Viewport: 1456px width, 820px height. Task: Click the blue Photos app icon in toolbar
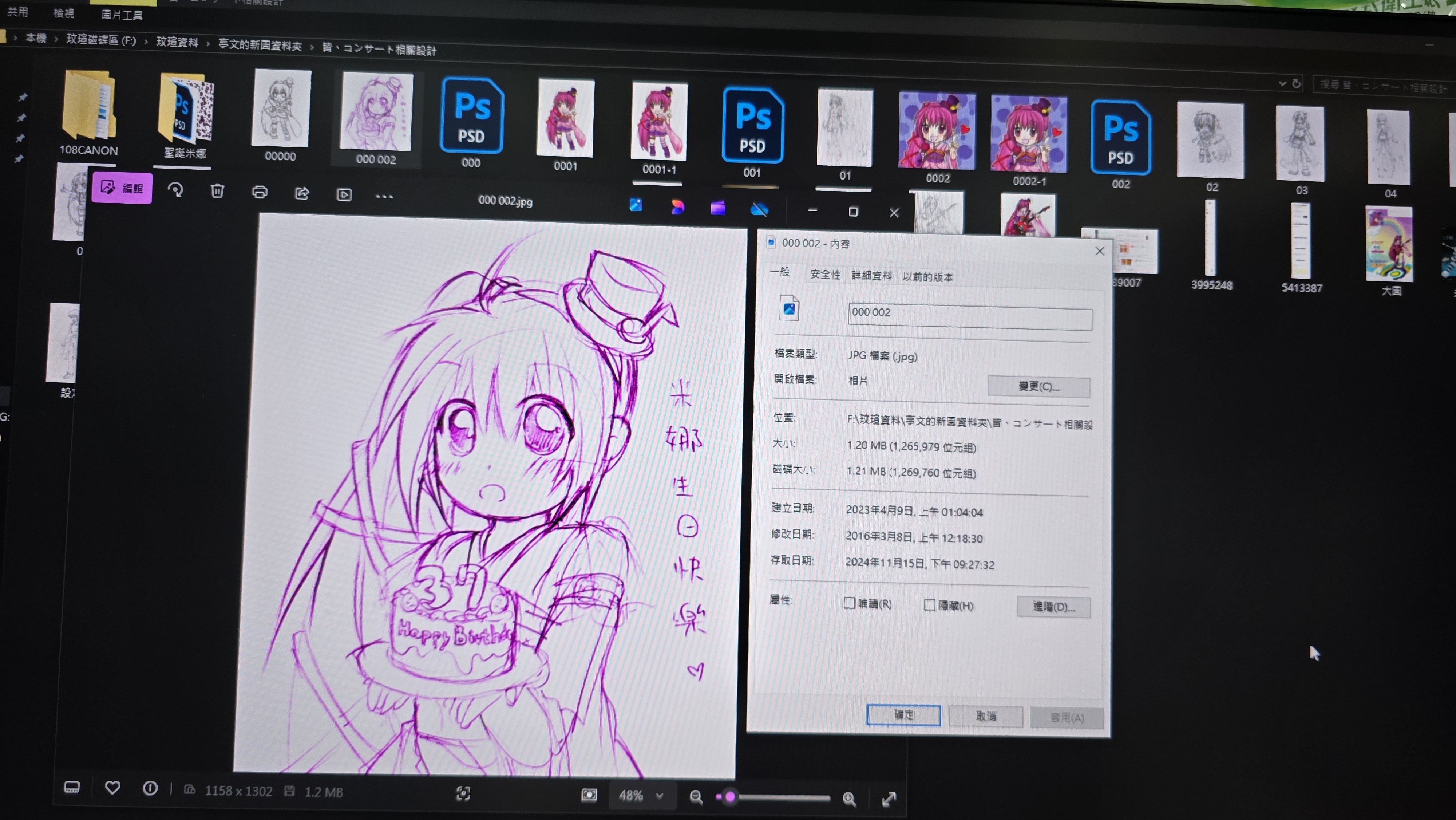tap(636, 205)
